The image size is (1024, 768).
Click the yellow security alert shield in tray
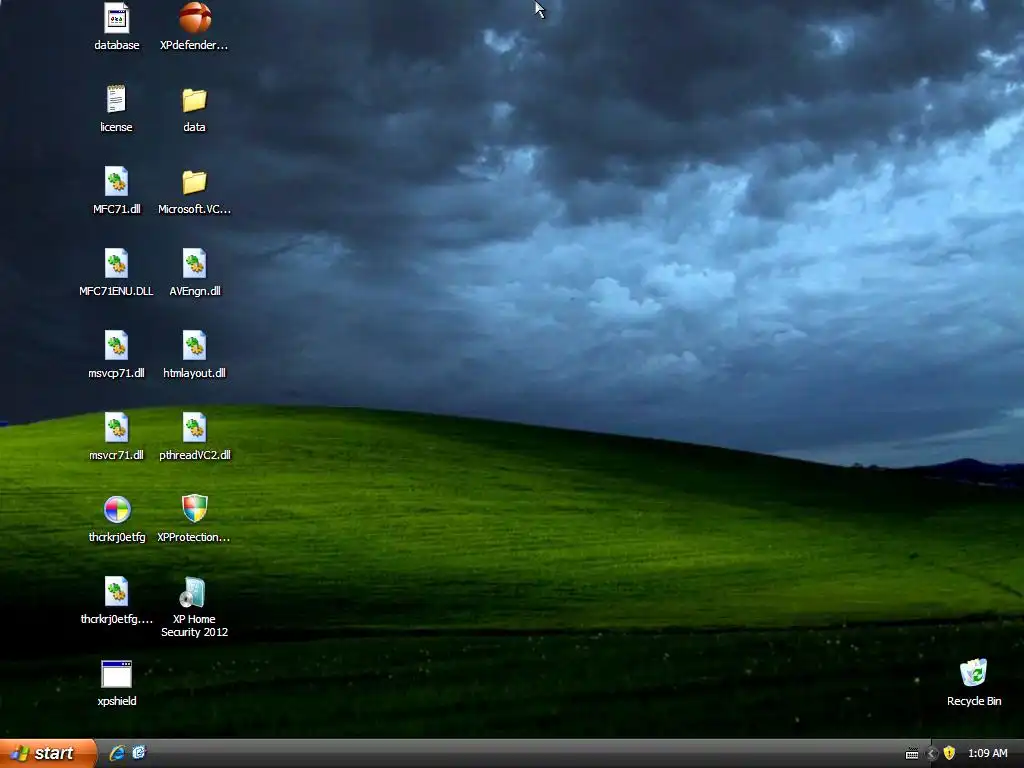(949, 753)
